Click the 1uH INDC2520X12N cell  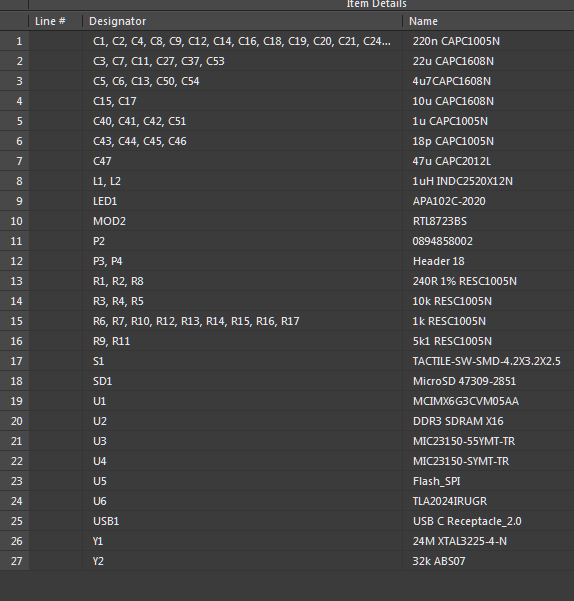[x=489, y=181]
